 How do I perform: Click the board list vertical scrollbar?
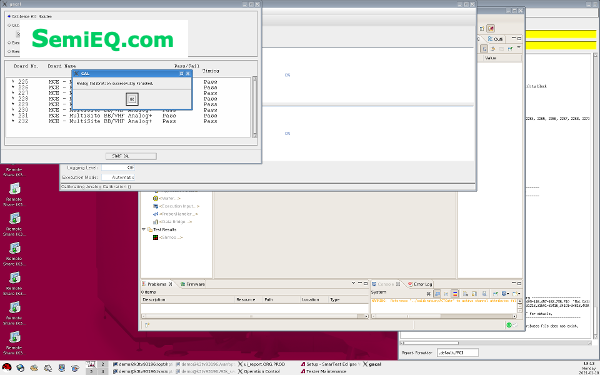tap(254, 107)
